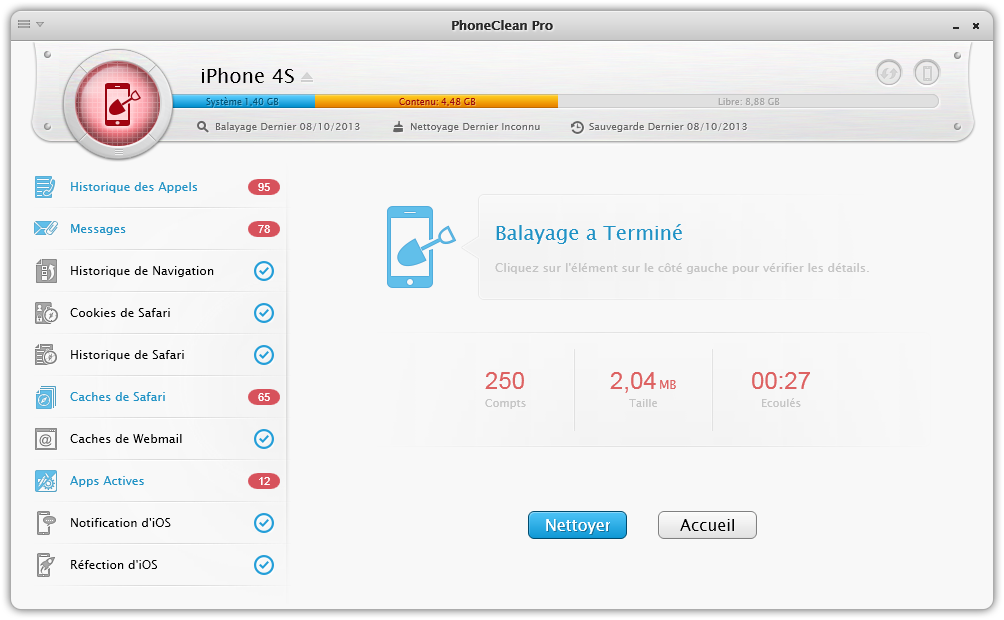Select the Historique de Safari label
Viewport: 1004px width, 620px height.
[127, 355]
